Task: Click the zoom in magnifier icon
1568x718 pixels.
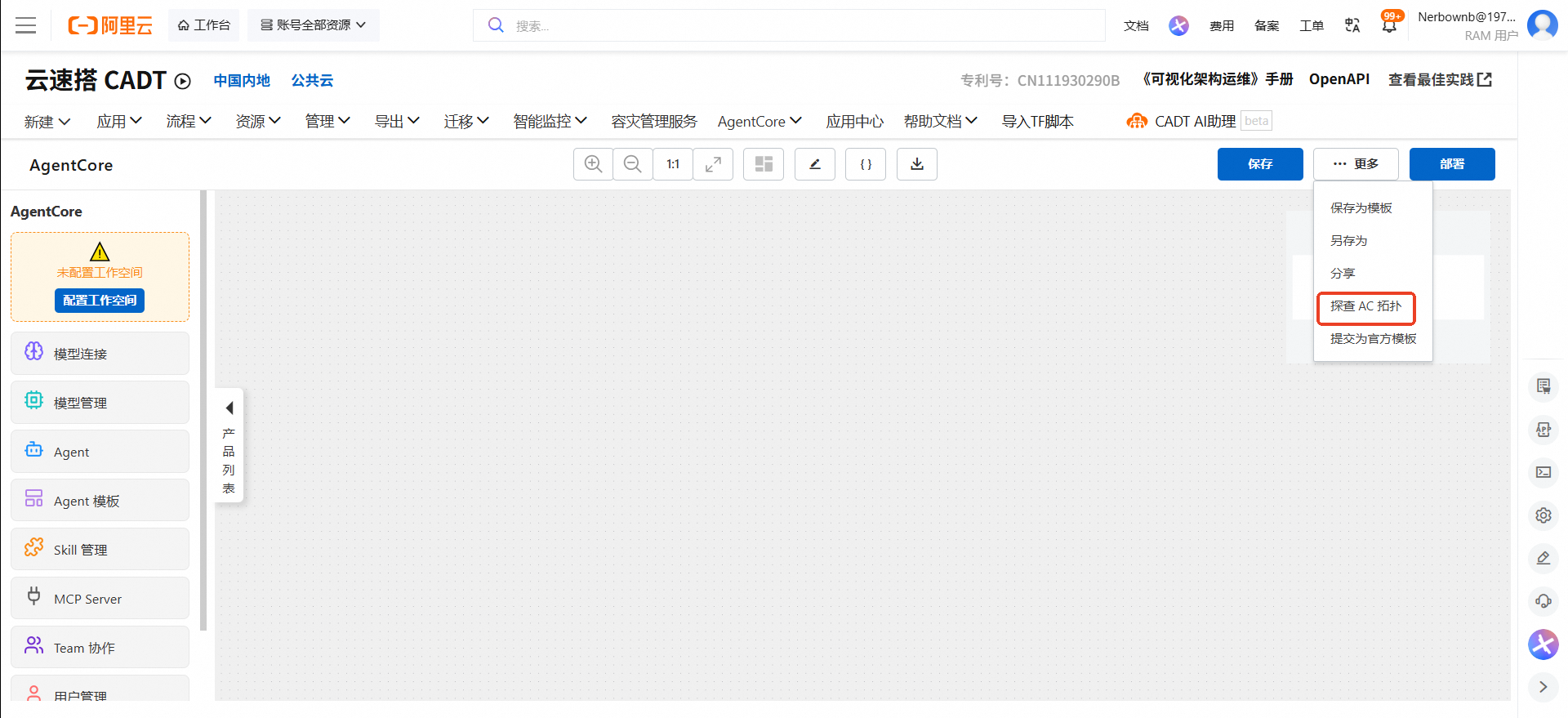Action: (594, 164)
